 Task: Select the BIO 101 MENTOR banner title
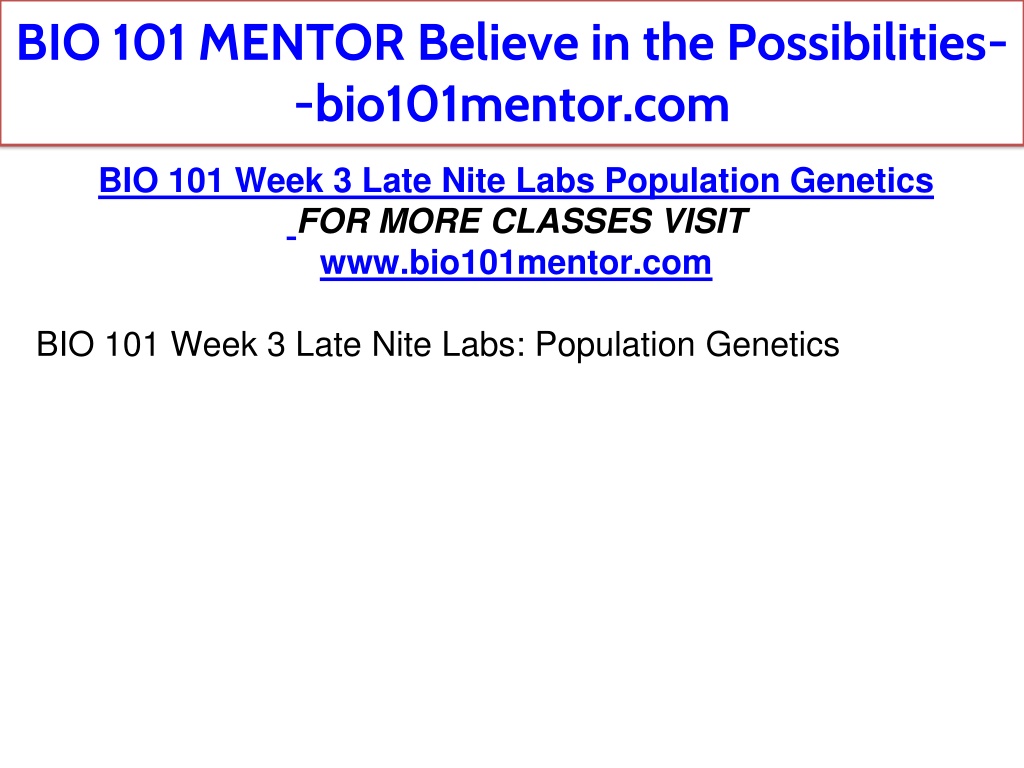(x=512, y=73)
